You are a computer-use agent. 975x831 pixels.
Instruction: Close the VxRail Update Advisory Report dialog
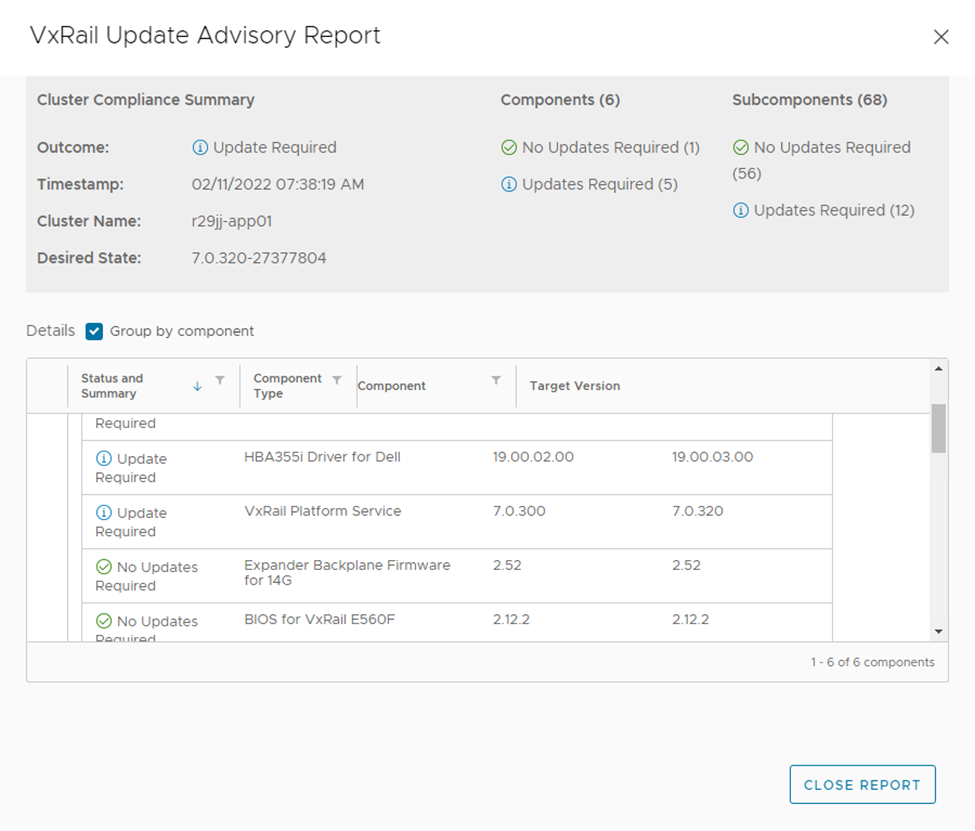[941, 37]
